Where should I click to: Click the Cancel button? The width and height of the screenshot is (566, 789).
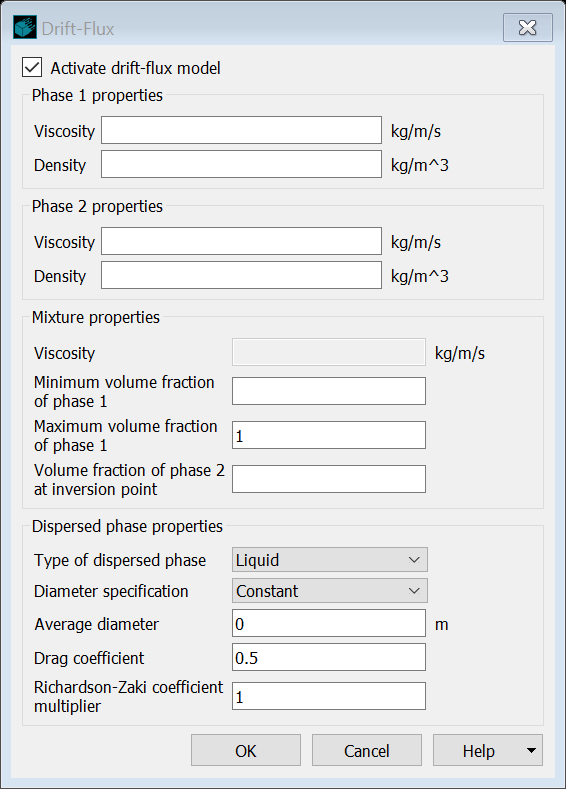[x=367, y=750]
